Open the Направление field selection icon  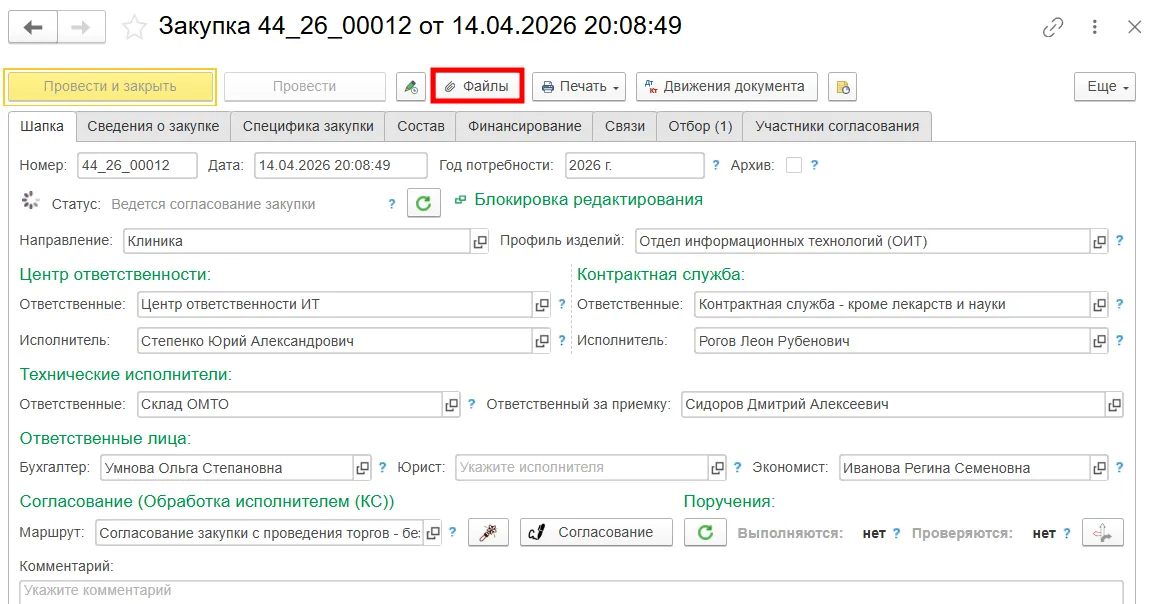point(480,241)
